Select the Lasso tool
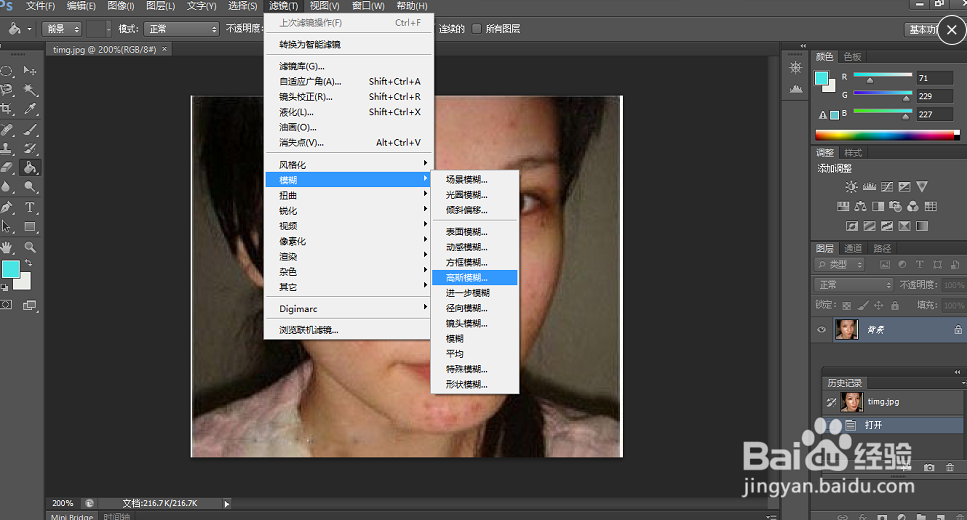The height and width of the screenshot is (520, 967). pos(7,90)
